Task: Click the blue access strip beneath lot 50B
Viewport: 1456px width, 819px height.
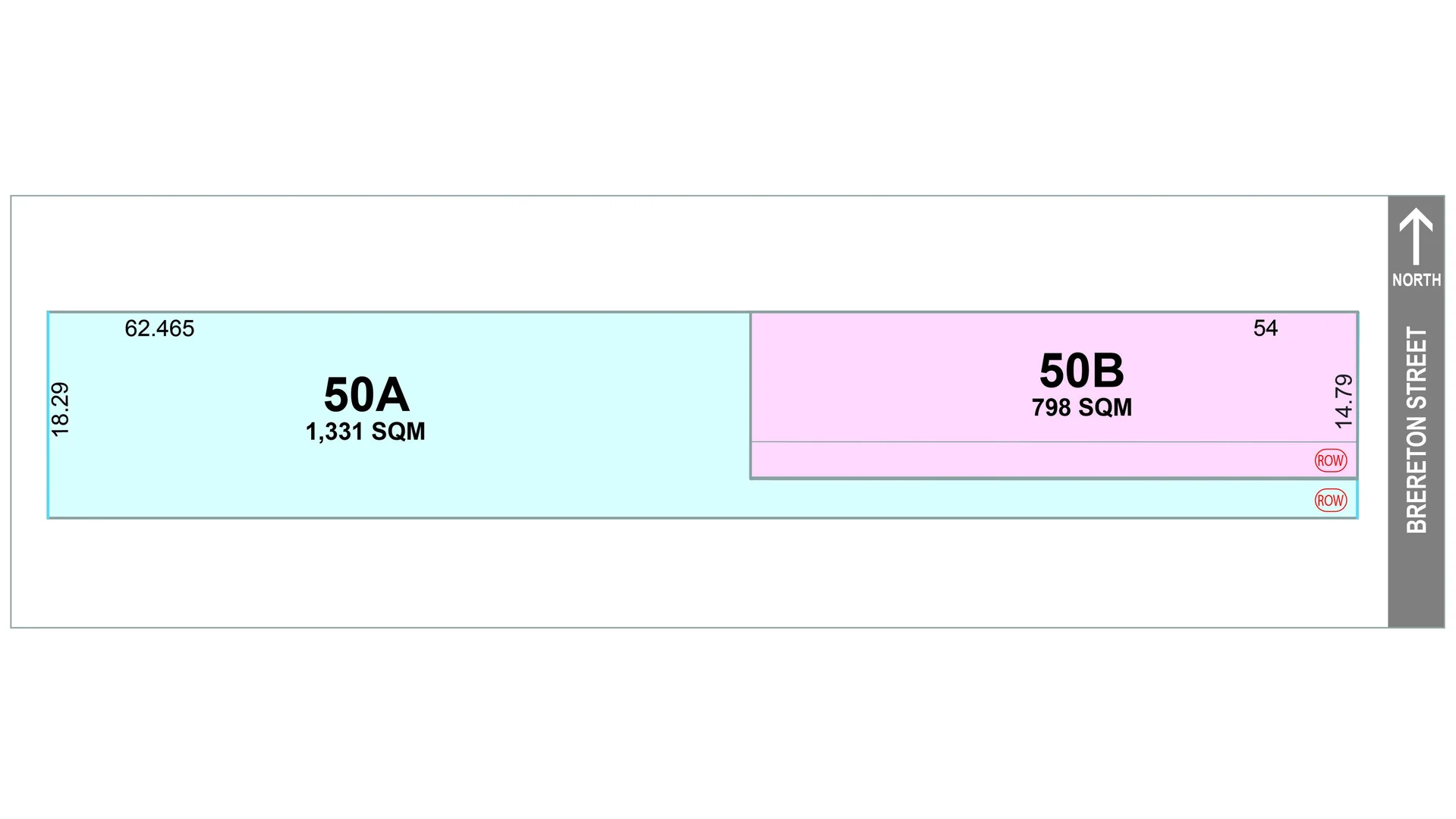Action: click(x=1024, y=498)
